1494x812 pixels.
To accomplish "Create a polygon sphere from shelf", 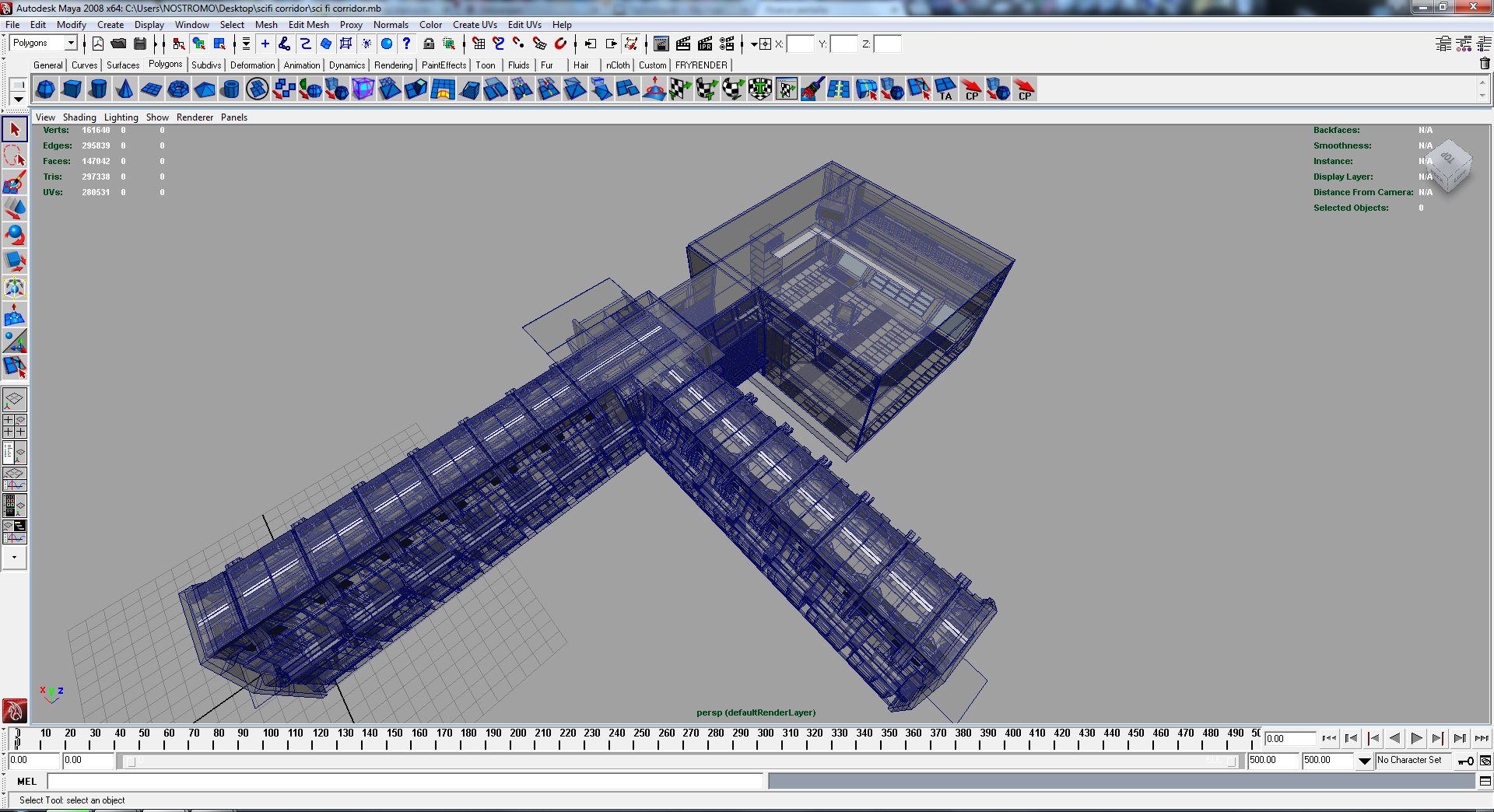I will click(x=46, y=89).
